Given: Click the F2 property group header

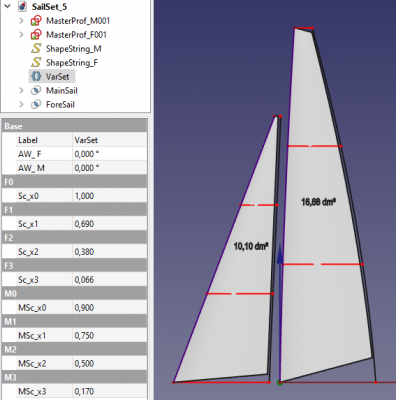Looking at the screenshot, I should [75, 238].
